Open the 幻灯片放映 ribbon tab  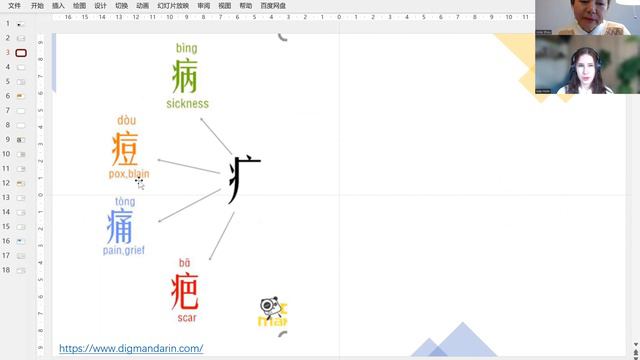click(173, 6)
